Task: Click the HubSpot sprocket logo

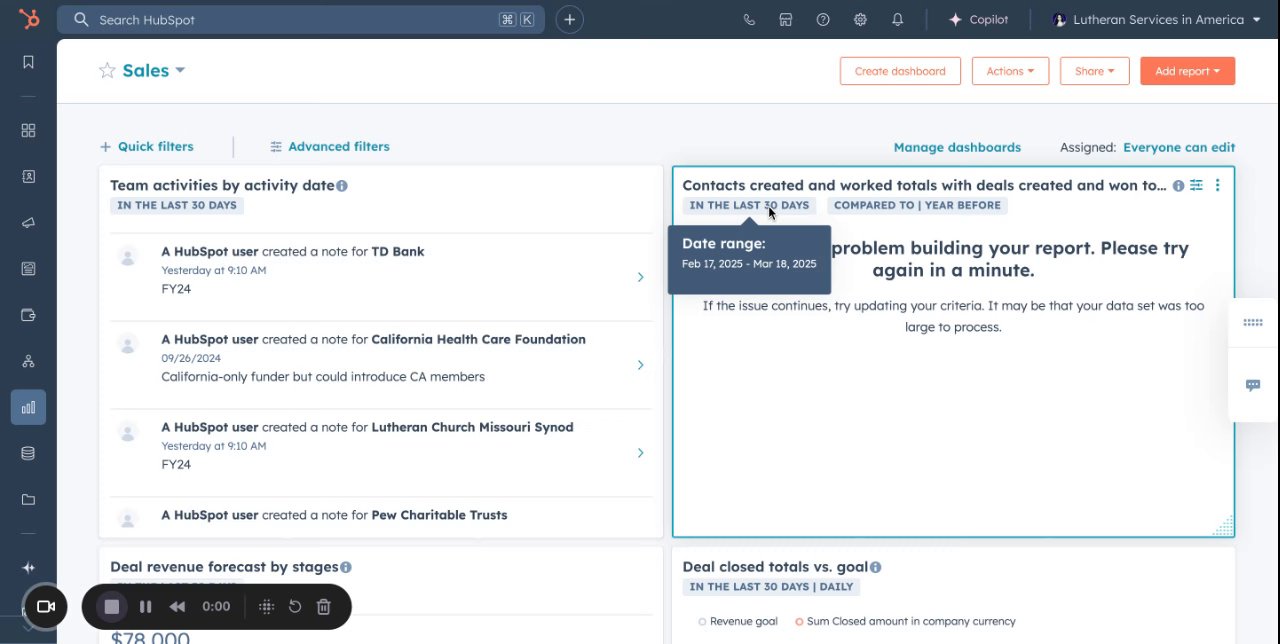Action: tap(28, 19)
